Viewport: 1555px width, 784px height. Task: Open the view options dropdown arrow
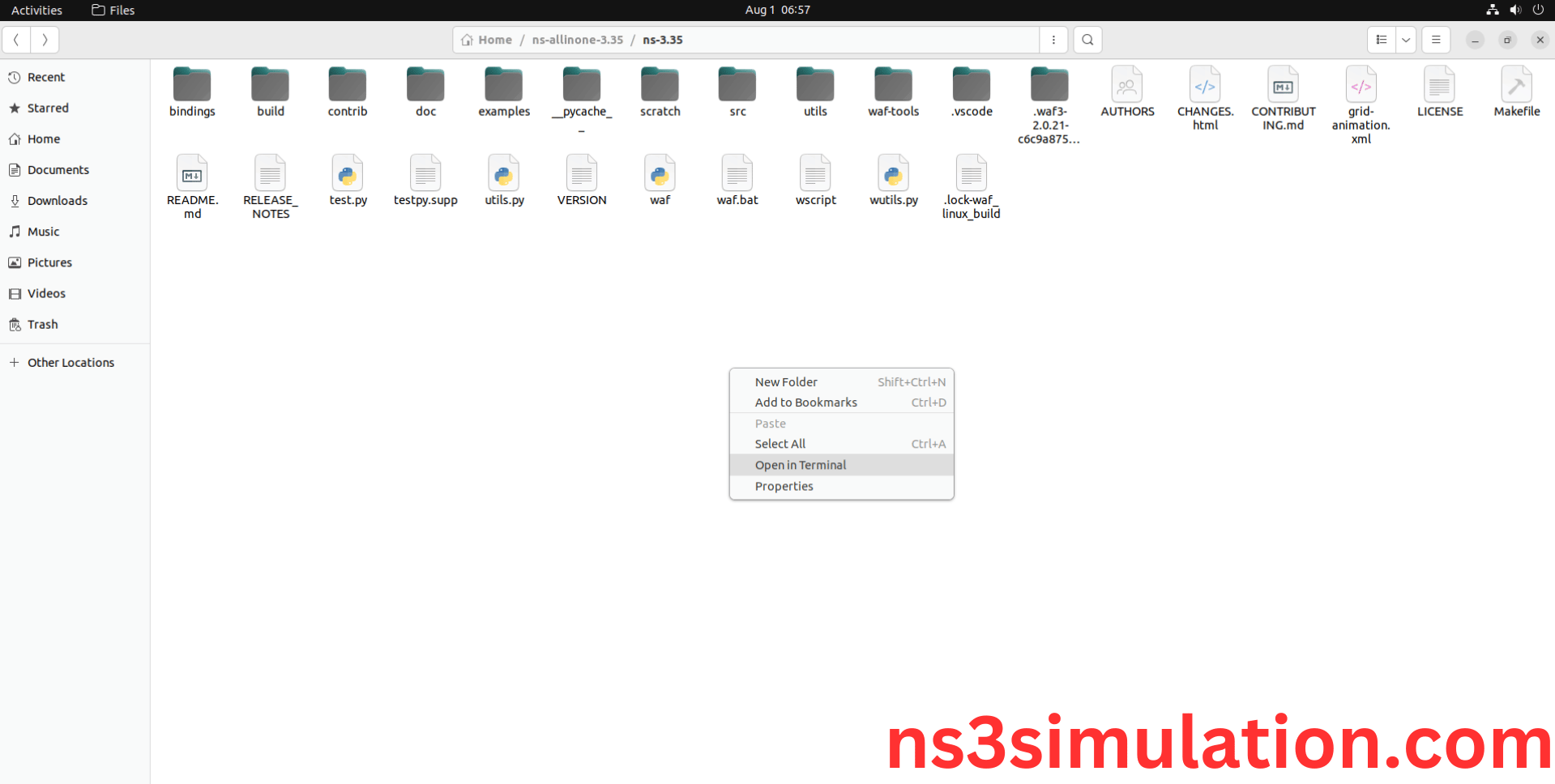1405,40
